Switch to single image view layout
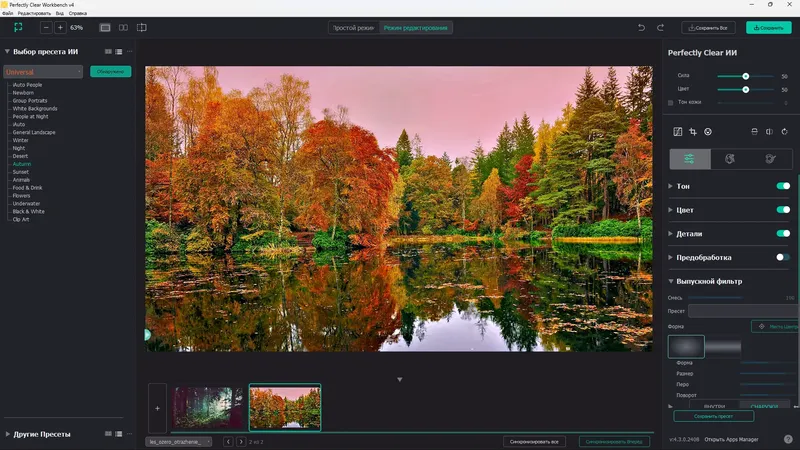This screenshot has height=450, width=800. point(105,28)
